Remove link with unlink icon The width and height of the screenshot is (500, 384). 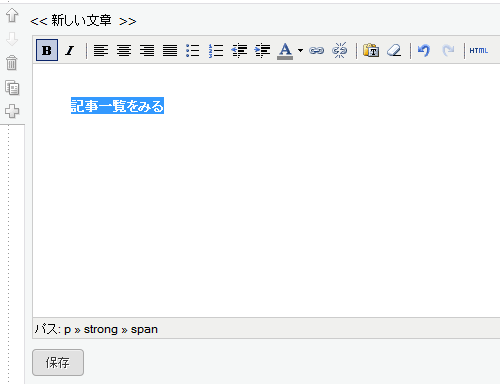click(339, 50)
